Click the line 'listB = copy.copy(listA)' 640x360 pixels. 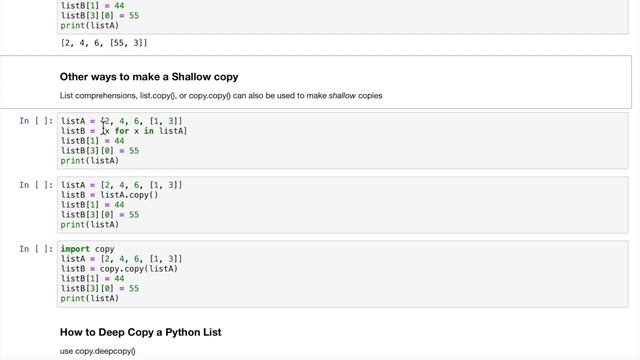119,269
